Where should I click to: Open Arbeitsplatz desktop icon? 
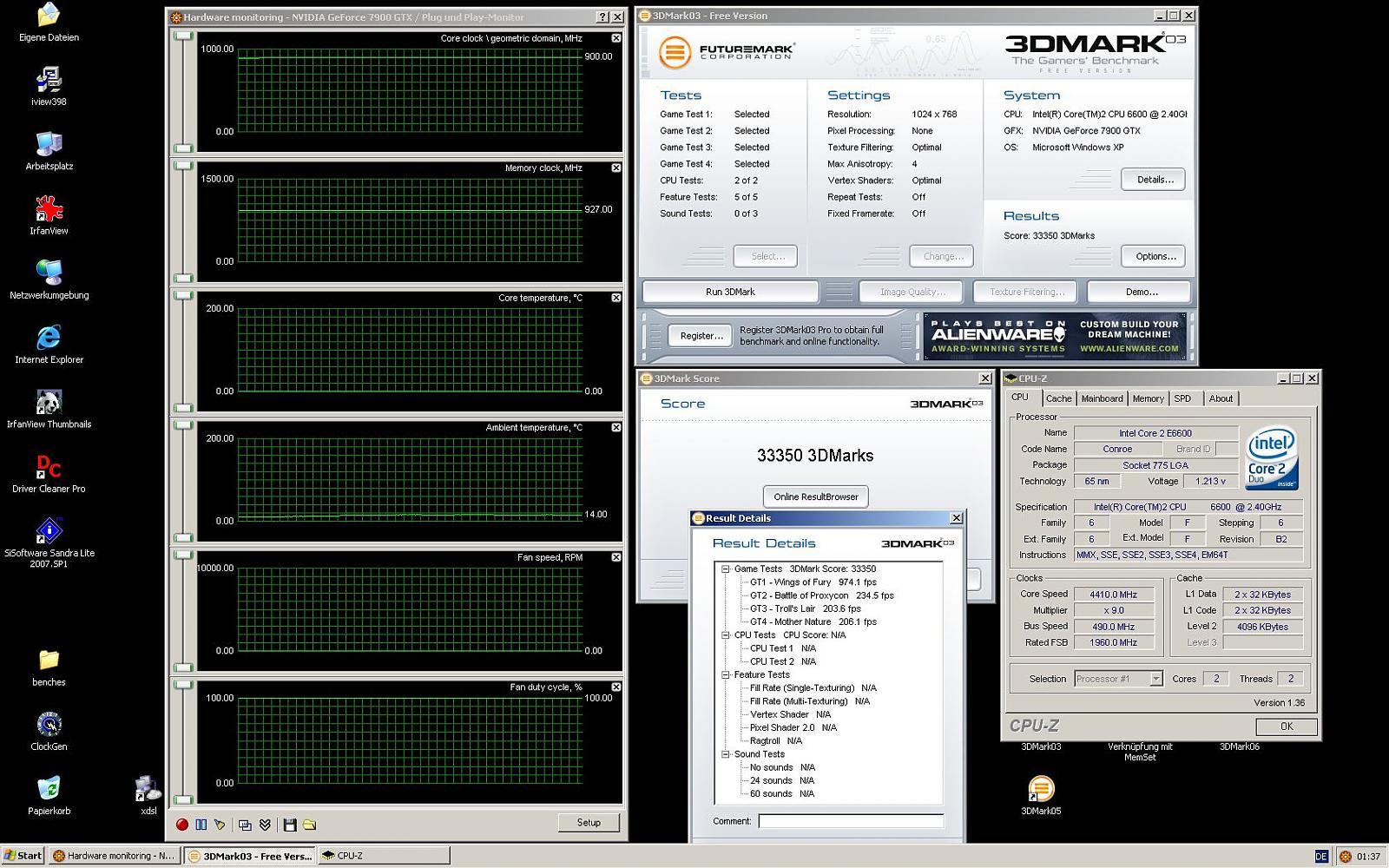point(49,151)
